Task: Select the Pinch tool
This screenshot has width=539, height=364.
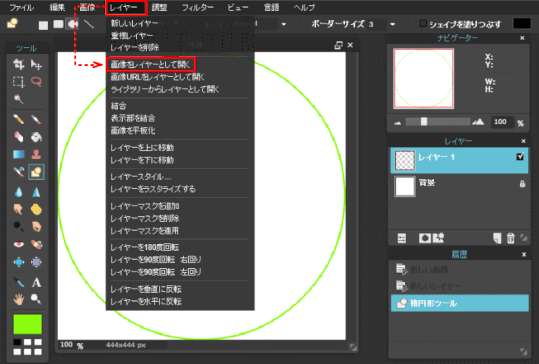Action: click(x=36, y=262)
